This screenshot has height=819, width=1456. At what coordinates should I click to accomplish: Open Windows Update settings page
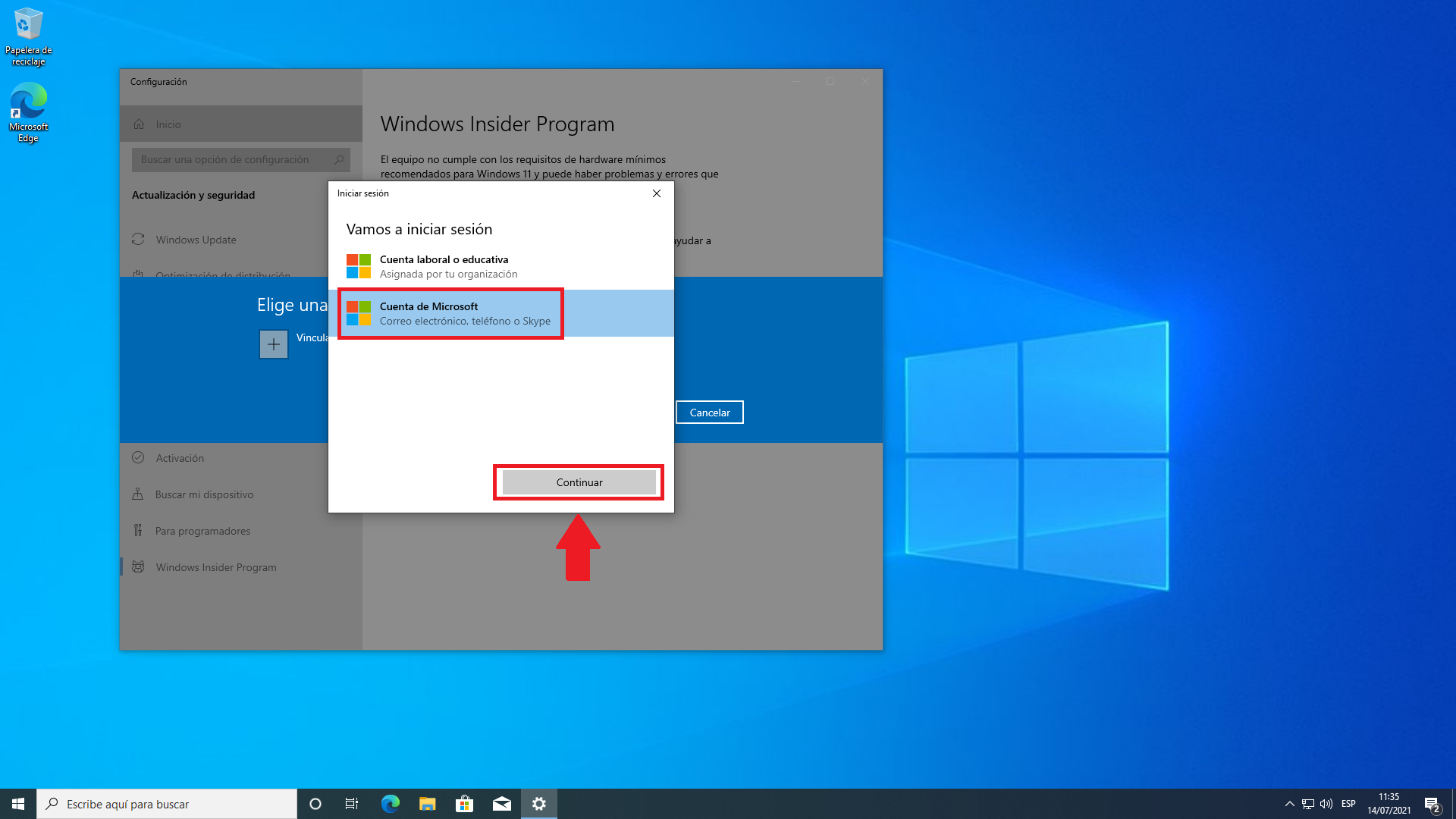pos(196,240)
